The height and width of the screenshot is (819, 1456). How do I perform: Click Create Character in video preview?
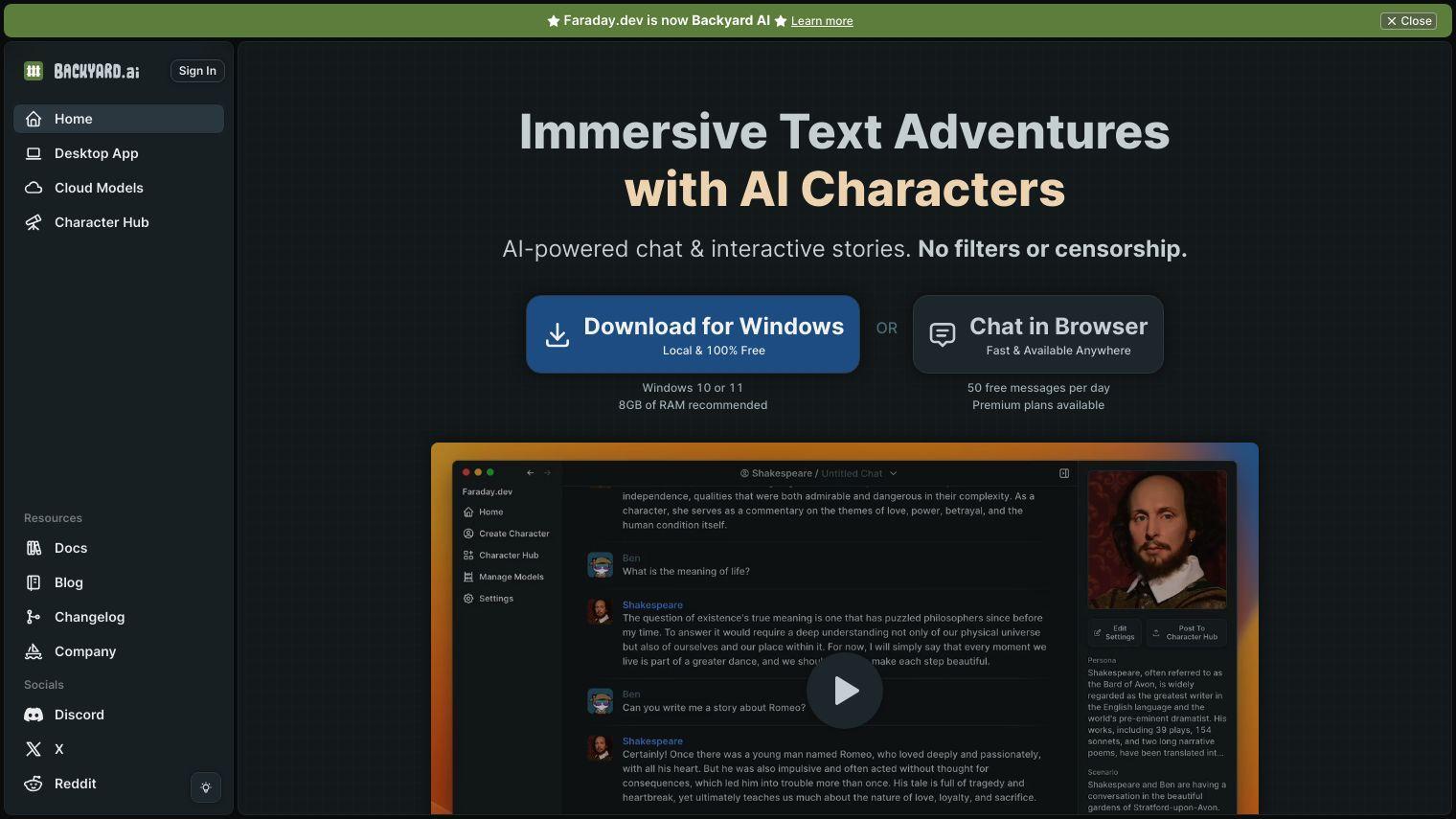(x=506, y=534)
